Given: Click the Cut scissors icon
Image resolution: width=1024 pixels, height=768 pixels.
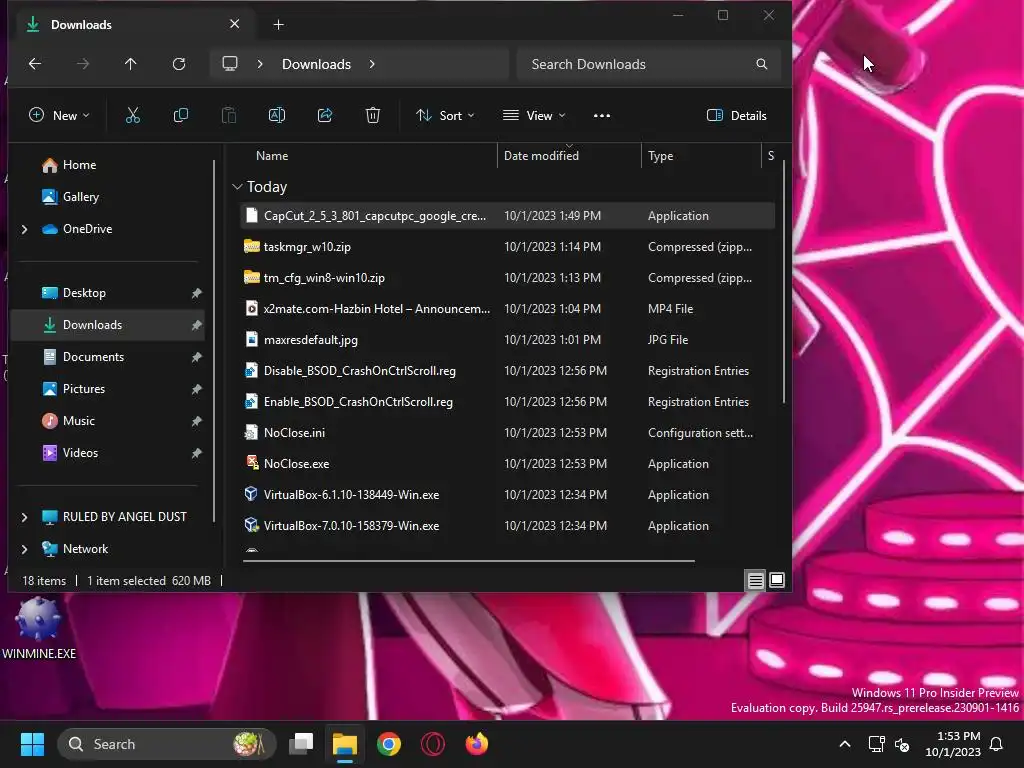Looking at the screenshot, I should [x=133, y=116].
